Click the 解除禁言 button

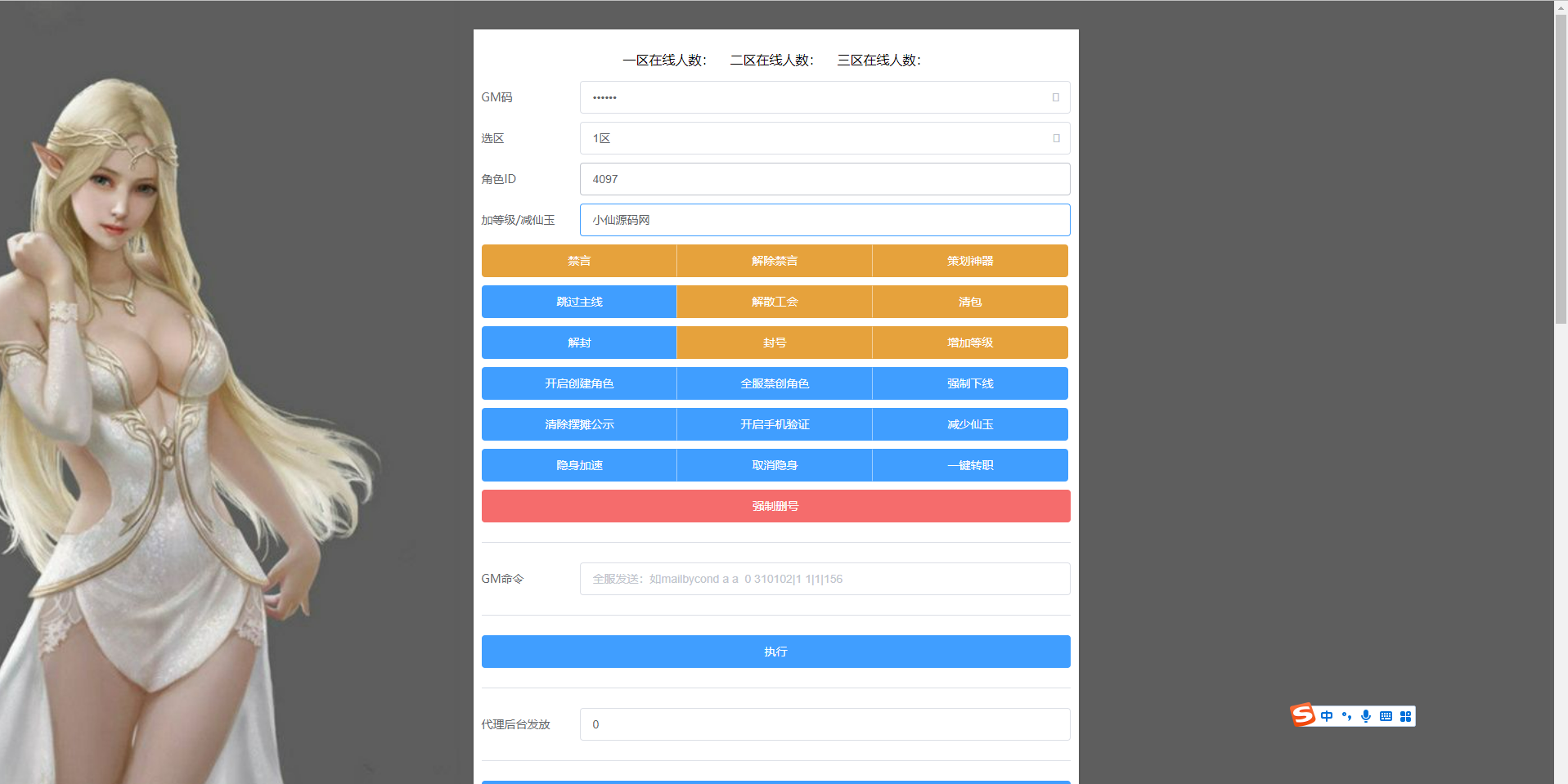click(x=775, y=261)
